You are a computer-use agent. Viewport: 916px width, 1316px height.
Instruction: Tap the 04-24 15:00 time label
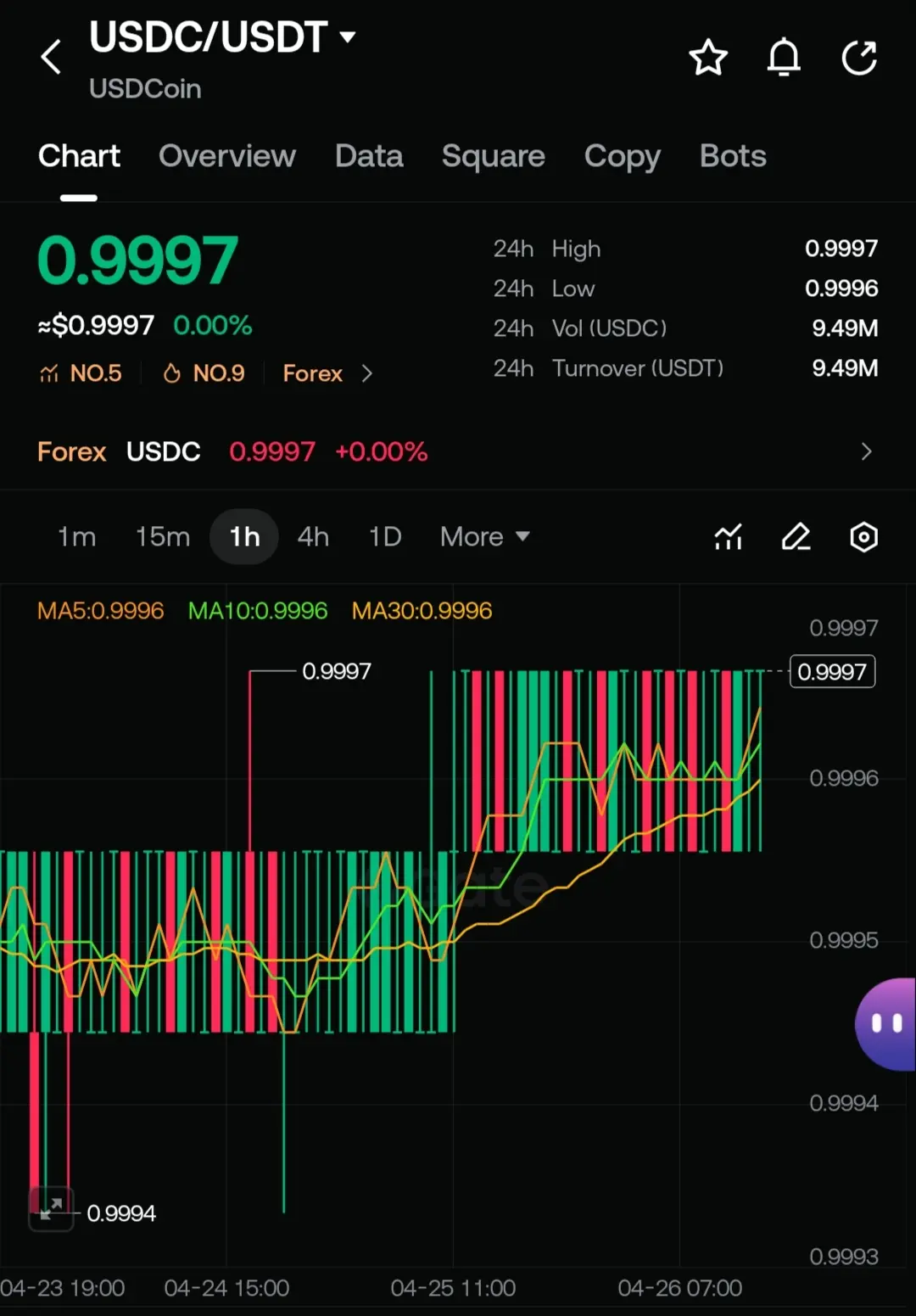point(226,1288)
